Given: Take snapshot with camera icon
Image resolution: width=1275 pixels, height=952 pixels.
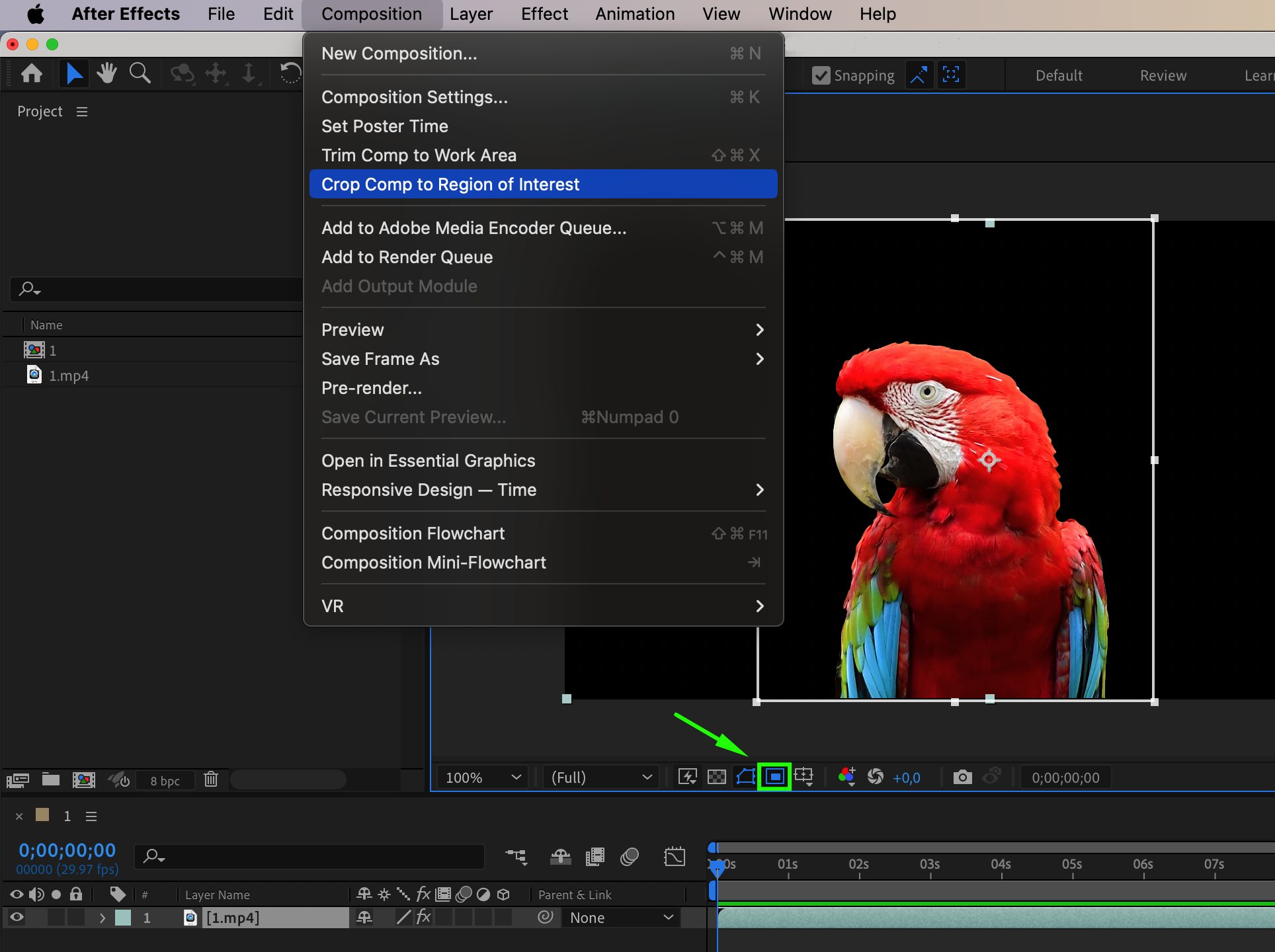Looking at the screenshot, I should click(x=962, y=777).
